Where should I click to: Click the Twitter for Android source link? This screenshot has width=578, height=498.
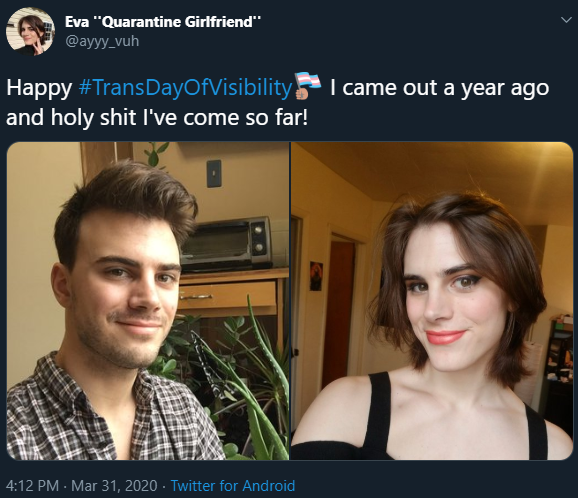pyautogui.click(x=233, y=486)
